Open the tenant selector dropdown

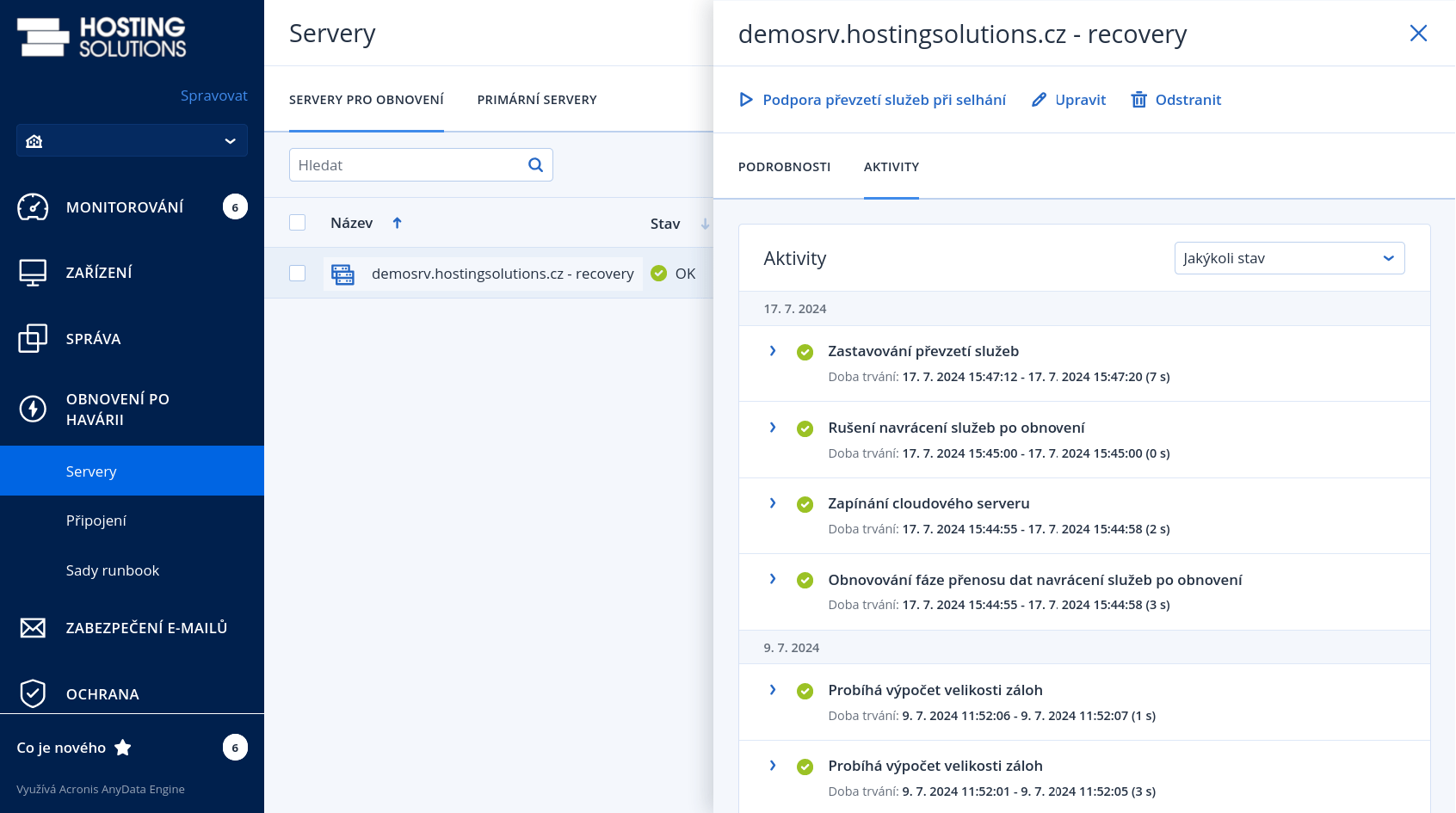point(132,140)
